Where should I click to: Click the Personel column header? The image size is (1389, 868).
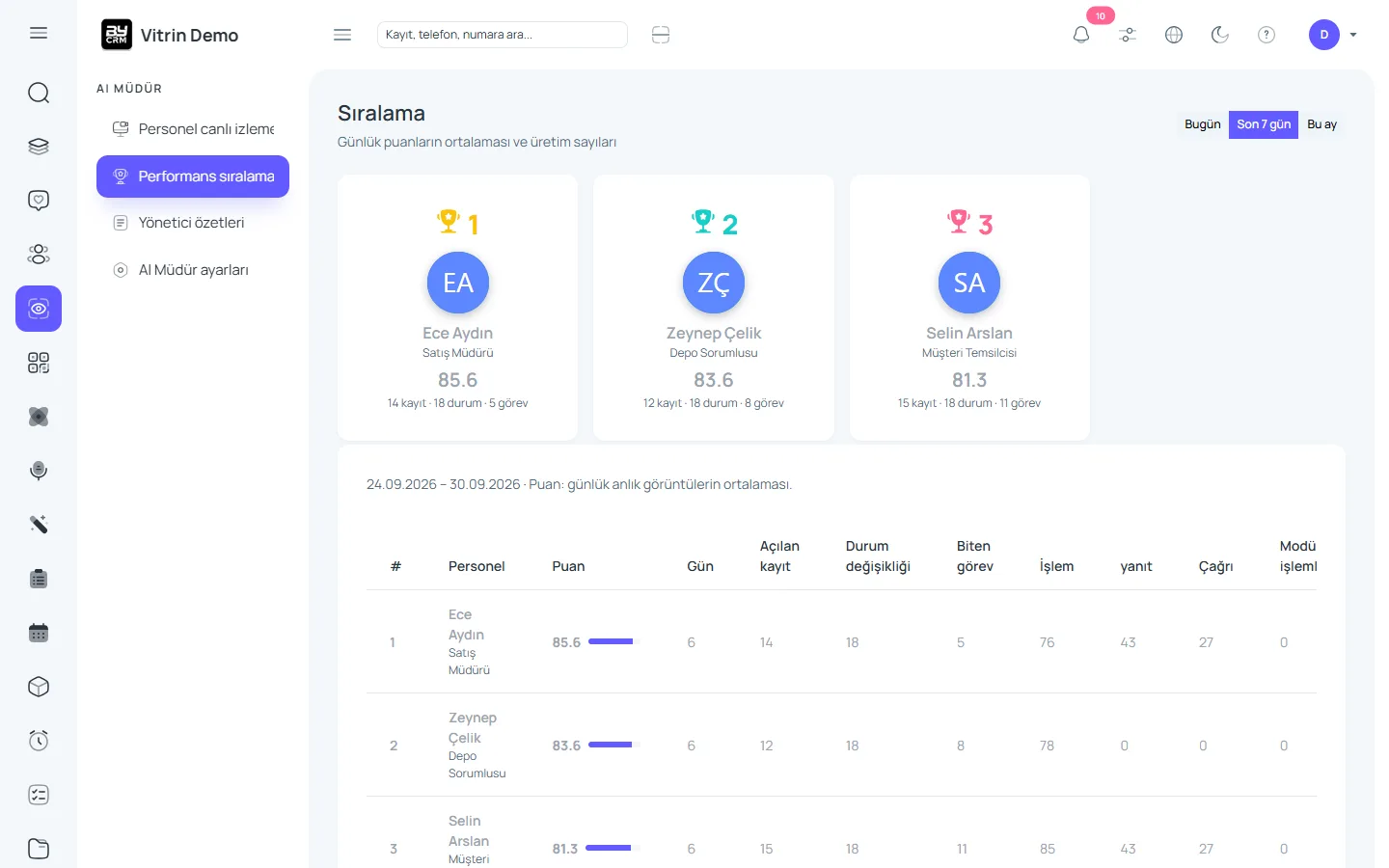(477, 566)
